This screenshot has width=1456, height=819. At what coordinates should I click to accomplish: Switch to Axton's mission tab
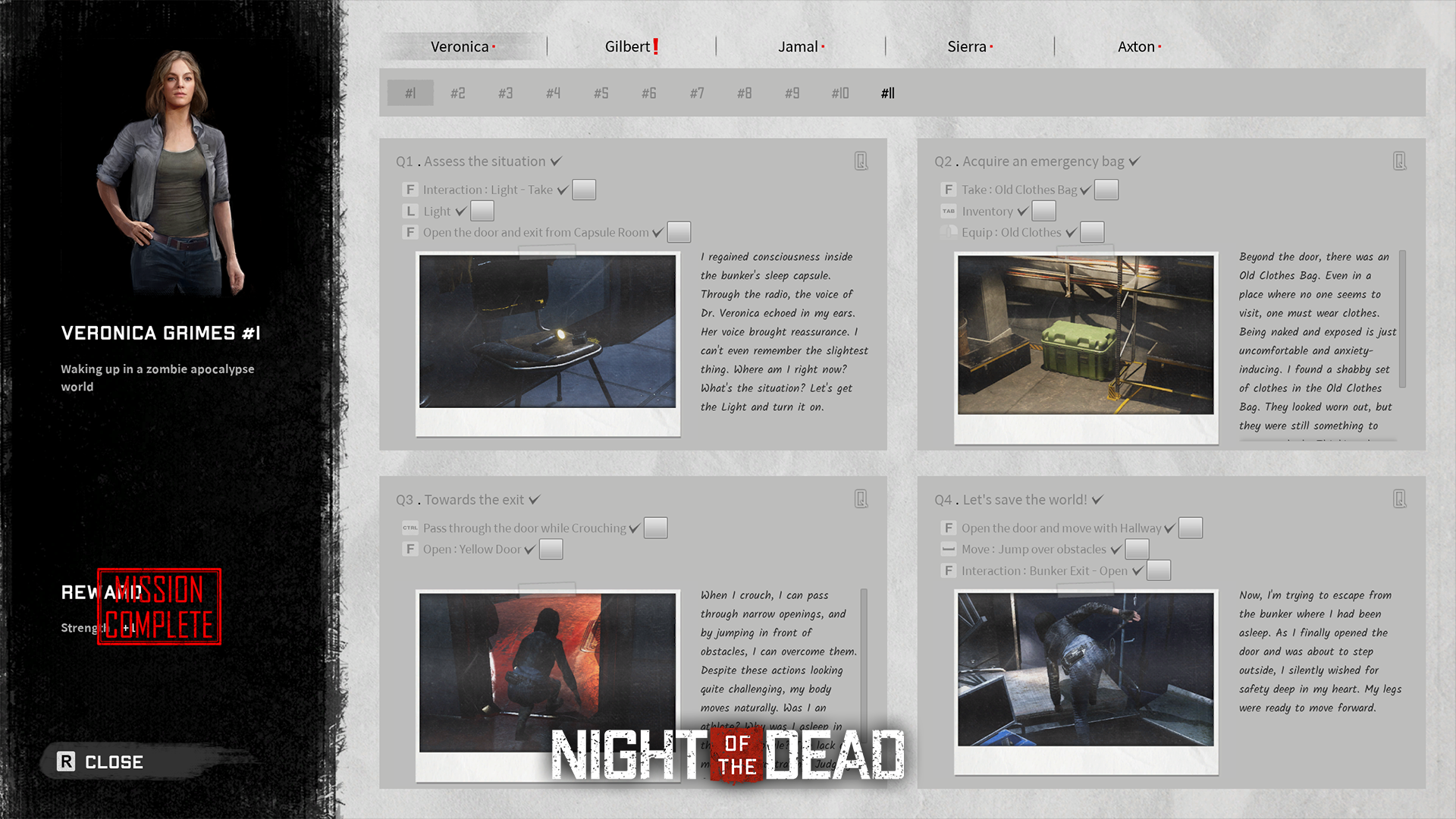(x=1139, y=46)
